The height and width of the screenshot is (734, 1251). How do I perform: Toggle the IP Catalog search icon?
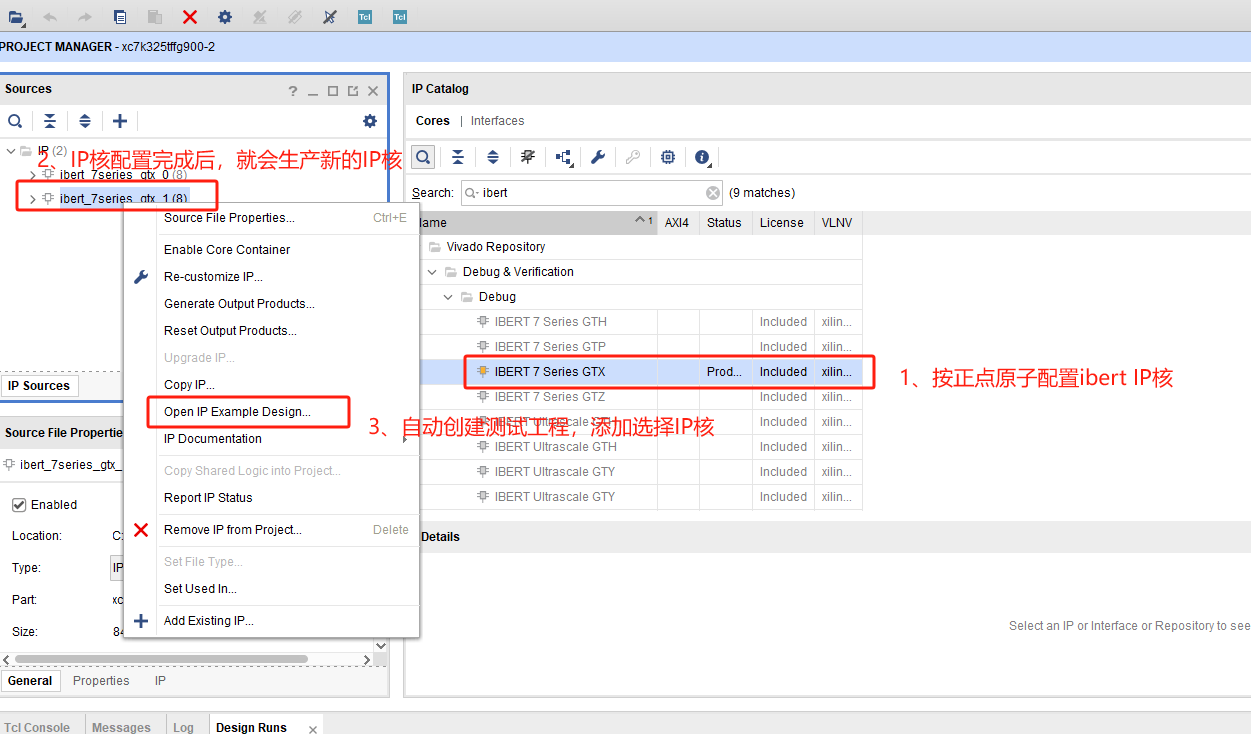(x=423, y=157)
